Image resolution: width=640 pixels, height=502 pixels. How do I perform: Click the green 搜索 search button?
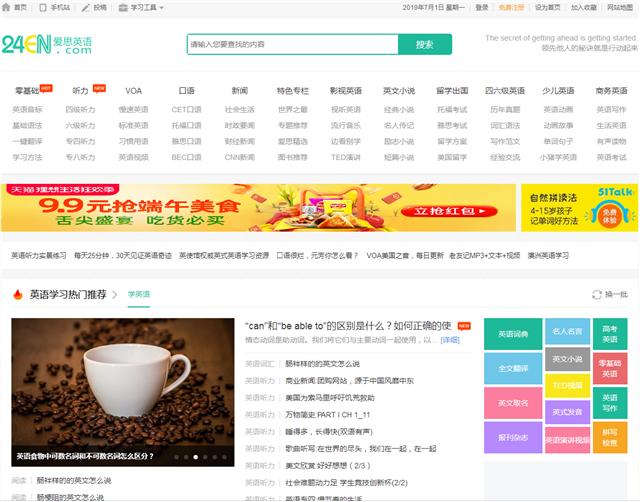click(424, 44)
